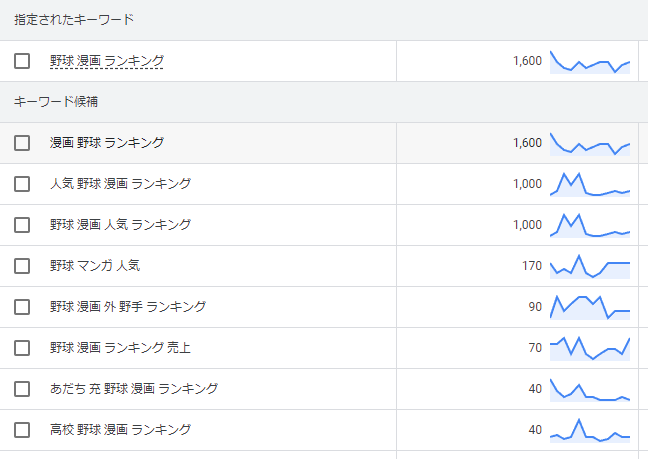Select 野球 漫画 外 野手 ランキング checkbox
648x459 pixels.
tap(22, 307)
